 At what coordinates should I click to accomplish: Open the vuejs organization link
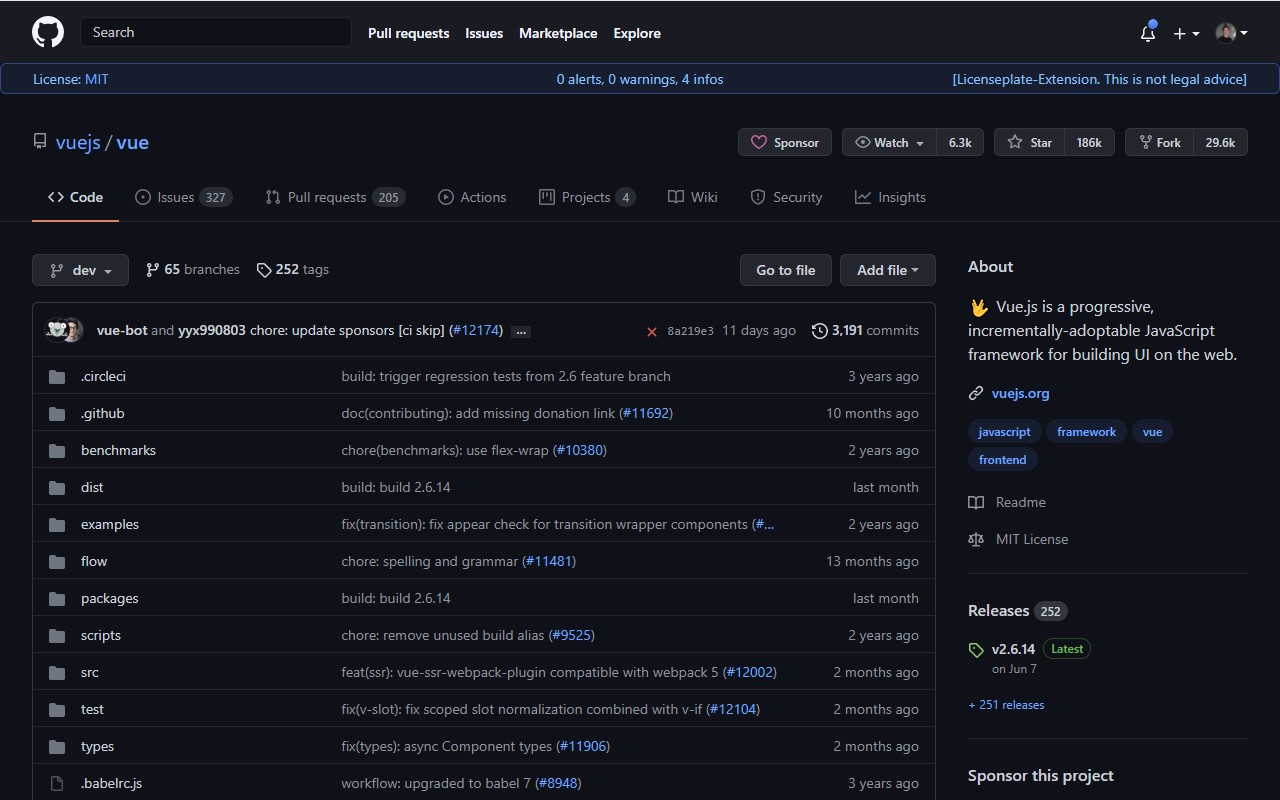click(x=78, y=142)
